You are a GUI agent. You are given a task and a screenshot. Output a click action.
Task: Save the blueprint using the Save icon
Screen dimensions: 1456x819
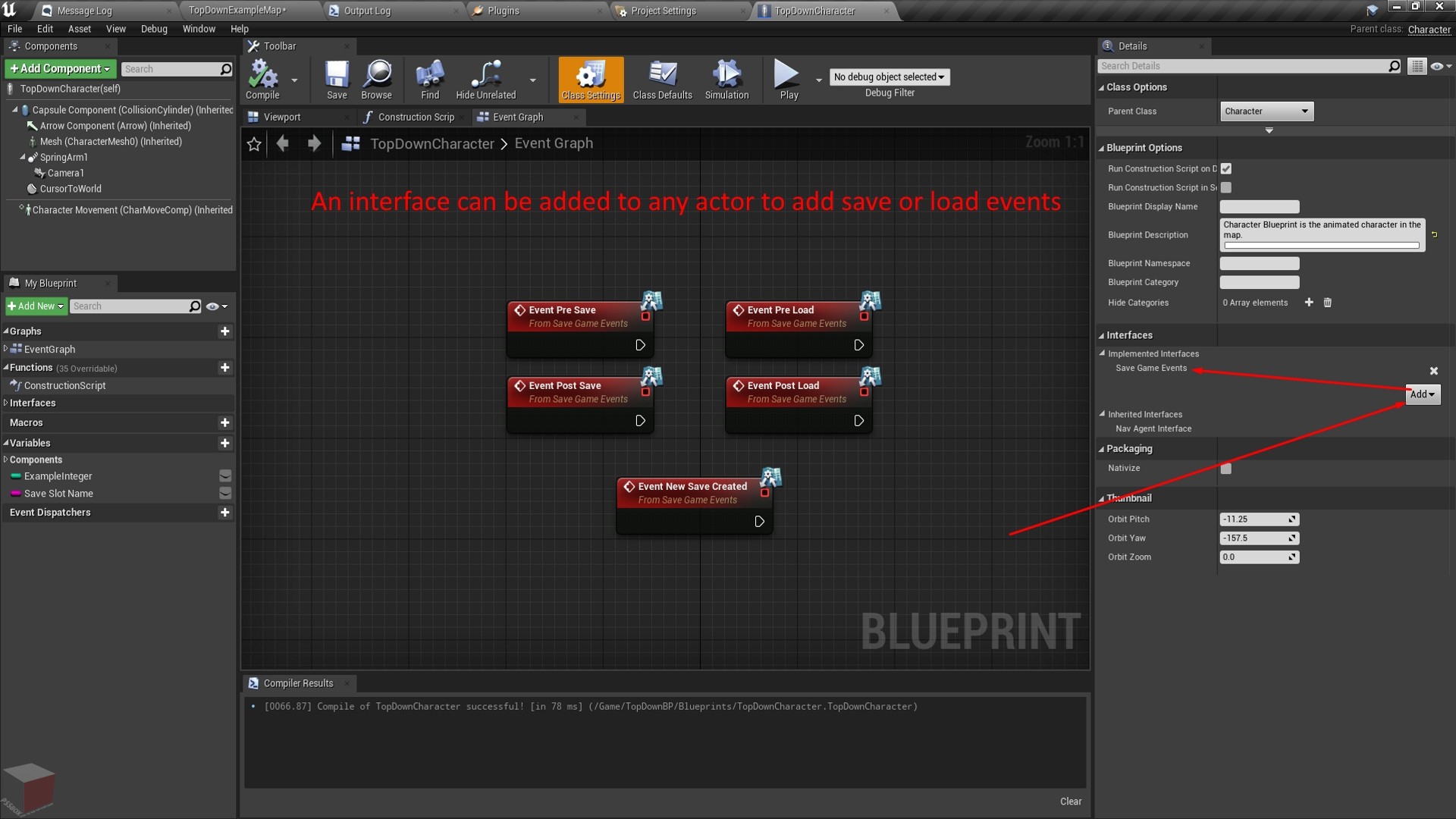[337, 80]
